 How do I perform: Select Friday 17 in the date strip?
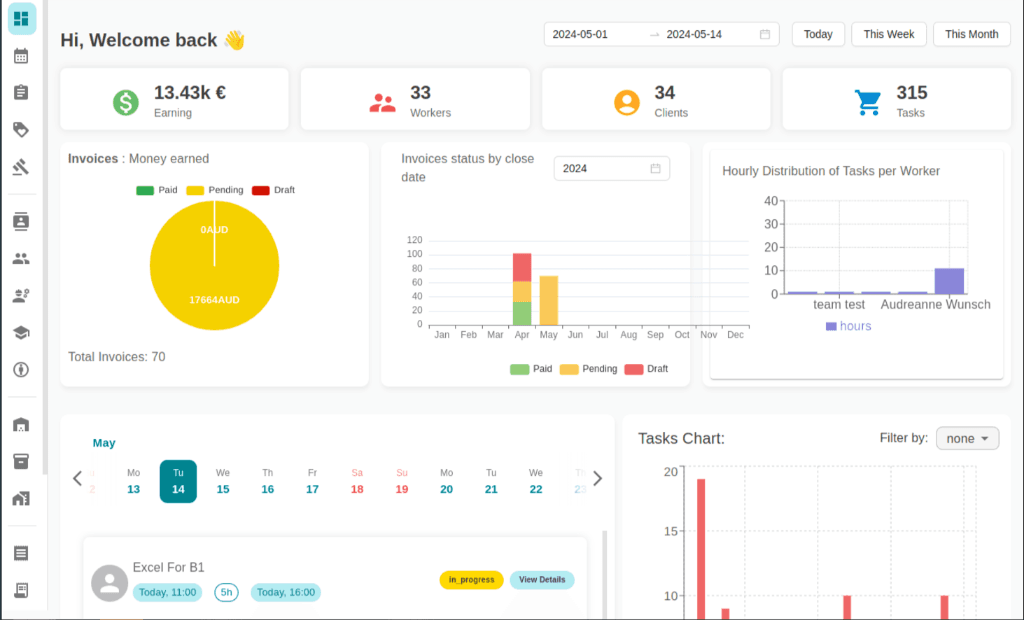click(x=312, y=481)
